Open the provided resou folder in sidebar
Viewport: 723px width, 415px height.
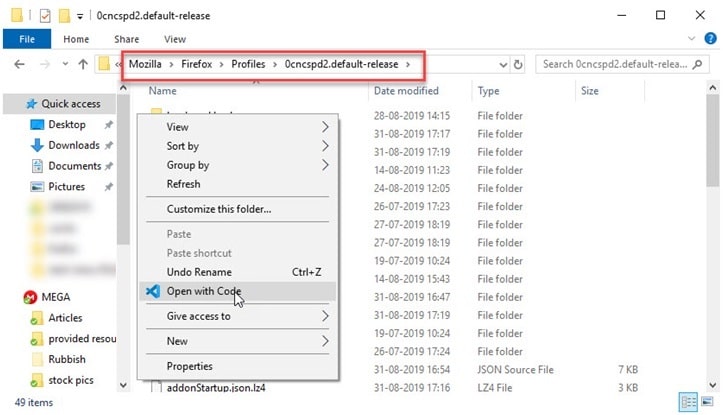click(82, 338)
